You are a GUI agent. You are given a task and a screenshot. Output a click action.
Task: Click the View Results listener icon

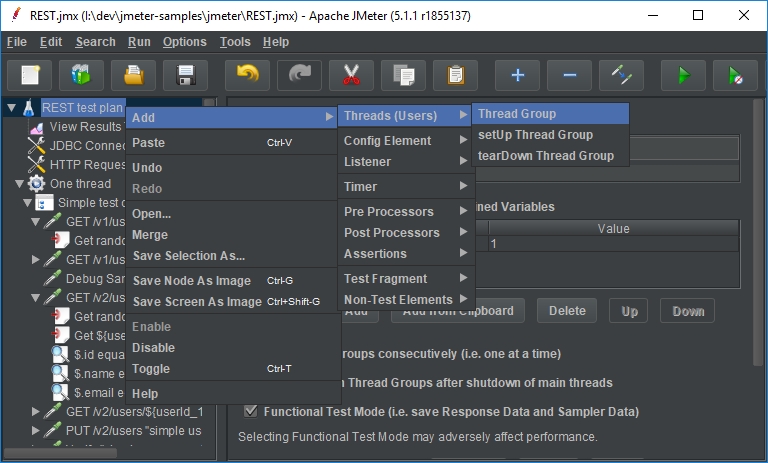(x=36, y=127)
